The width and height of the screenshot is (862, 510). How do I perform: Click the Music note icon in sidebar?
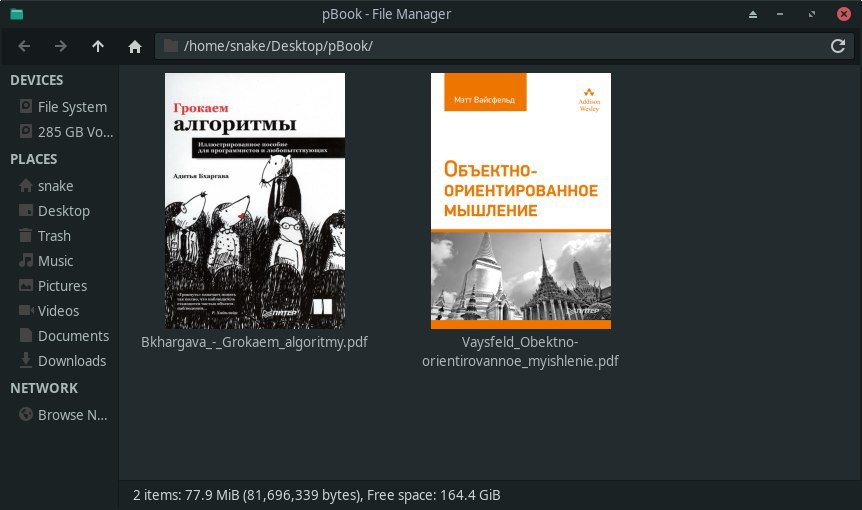[26, 260]
